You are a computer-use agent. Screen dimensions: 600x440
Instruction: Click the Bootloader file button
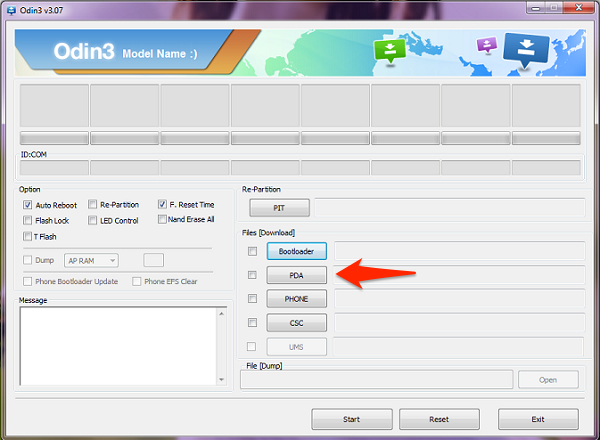[297, 251]
